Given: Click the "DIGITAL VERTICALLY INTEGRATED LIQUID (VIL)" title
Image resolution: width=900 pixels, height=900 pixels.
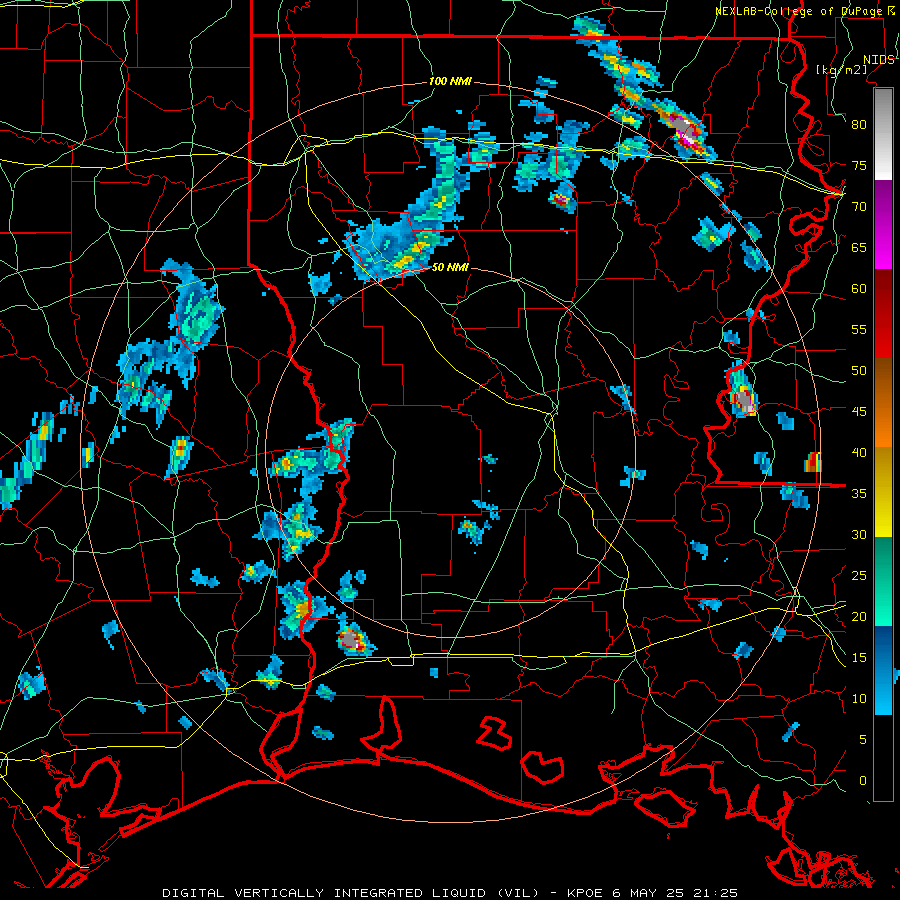Looking at the screenshot, I should pos(350,893).
